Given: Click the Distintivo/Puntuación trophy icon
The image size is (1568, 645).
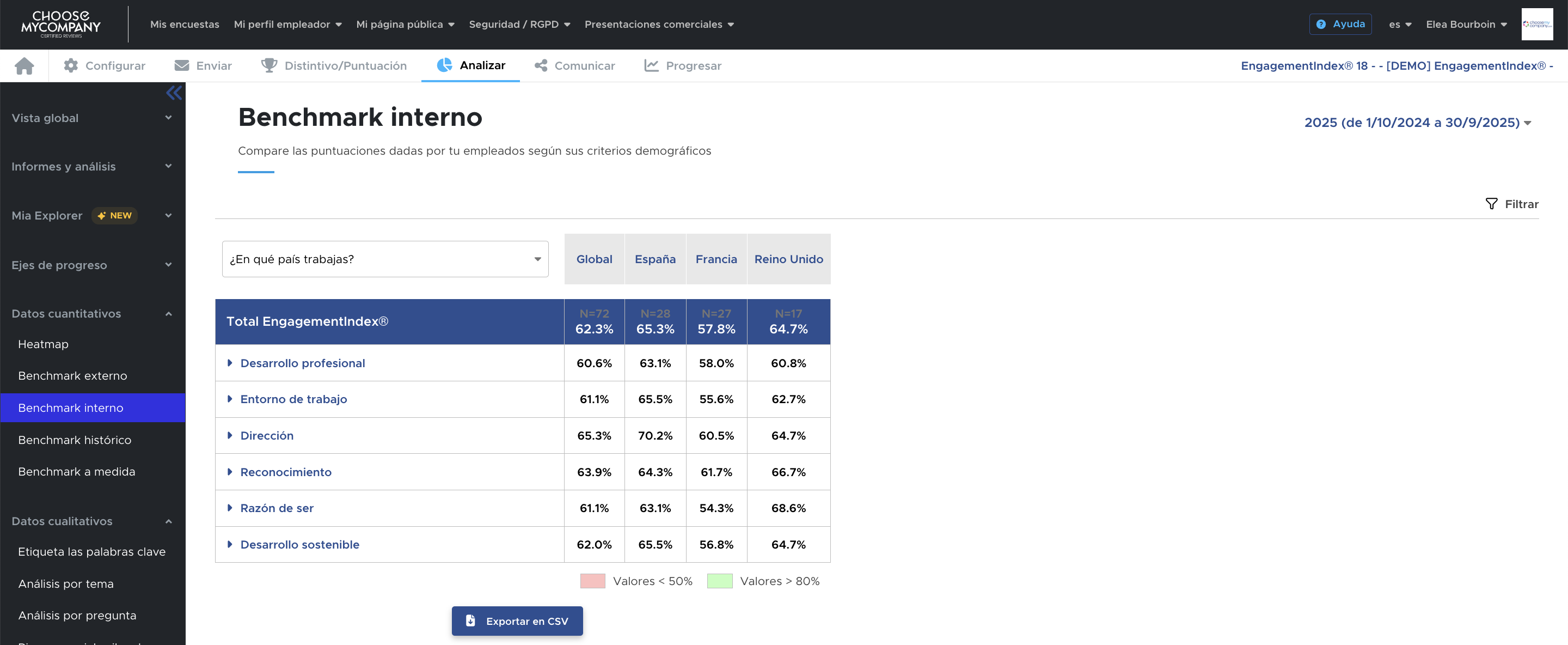Looking at the screenshot, I should coord(268,66).
